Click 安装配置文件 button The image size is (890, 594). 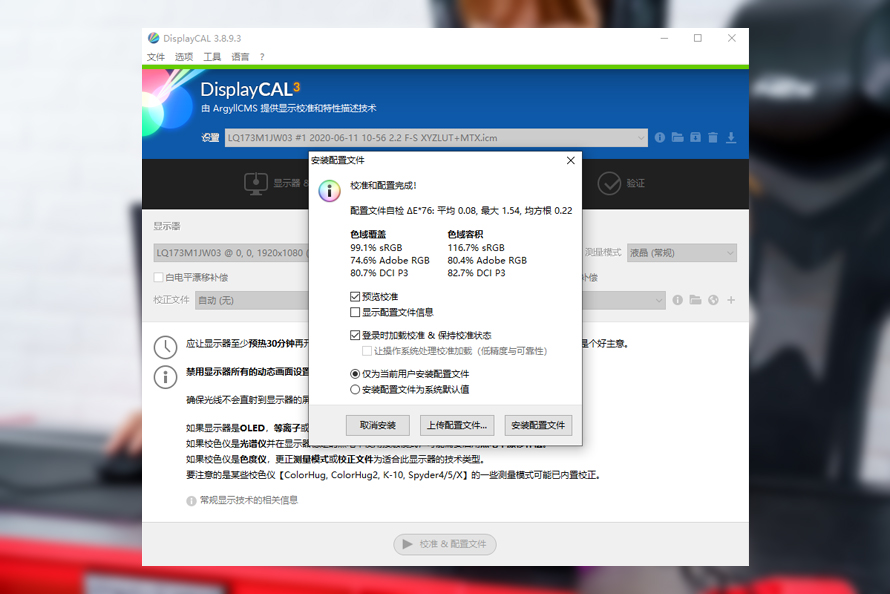(x=538, y=425)
